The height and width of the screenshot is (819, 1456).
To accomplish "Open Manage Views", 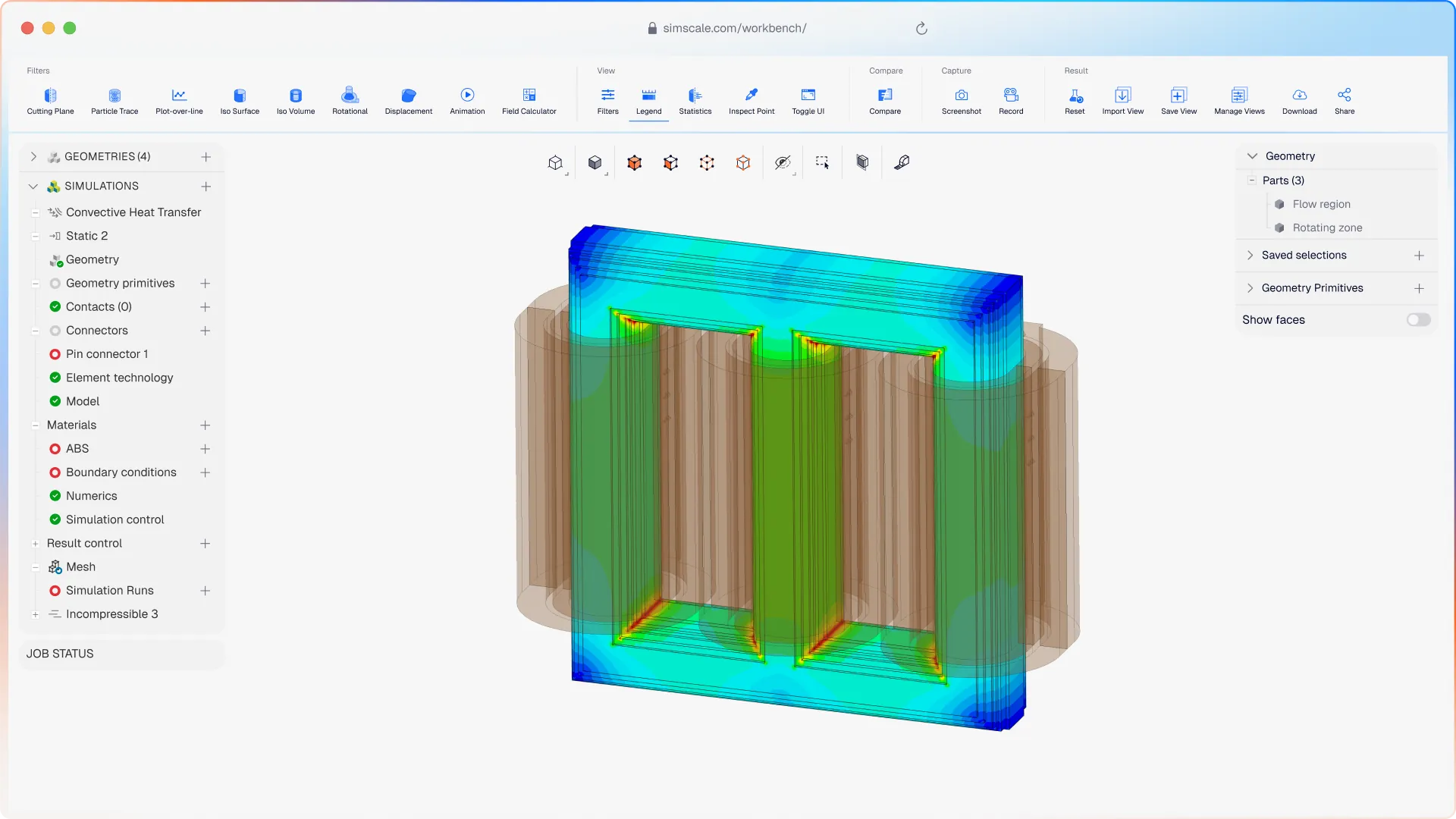I will (1239, 101).
